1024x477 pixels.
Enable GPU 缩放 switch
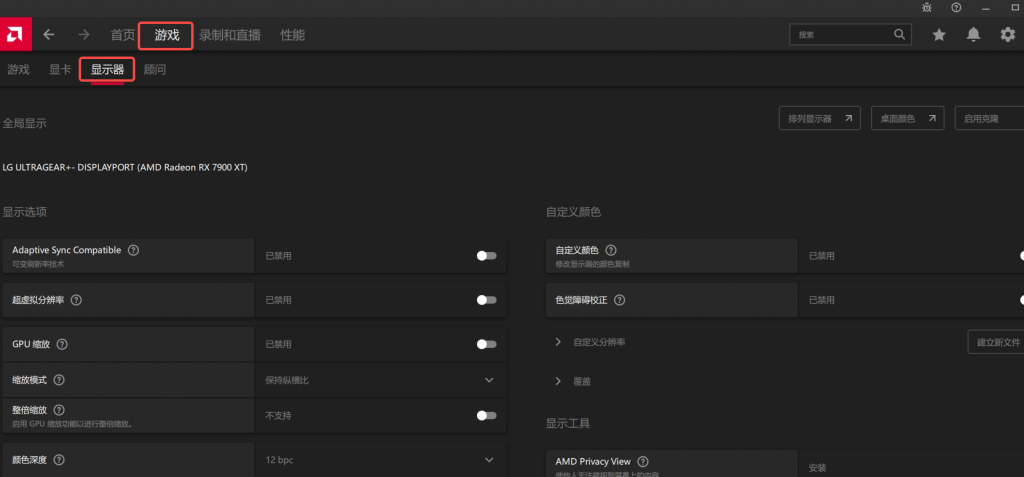(487, 344)
